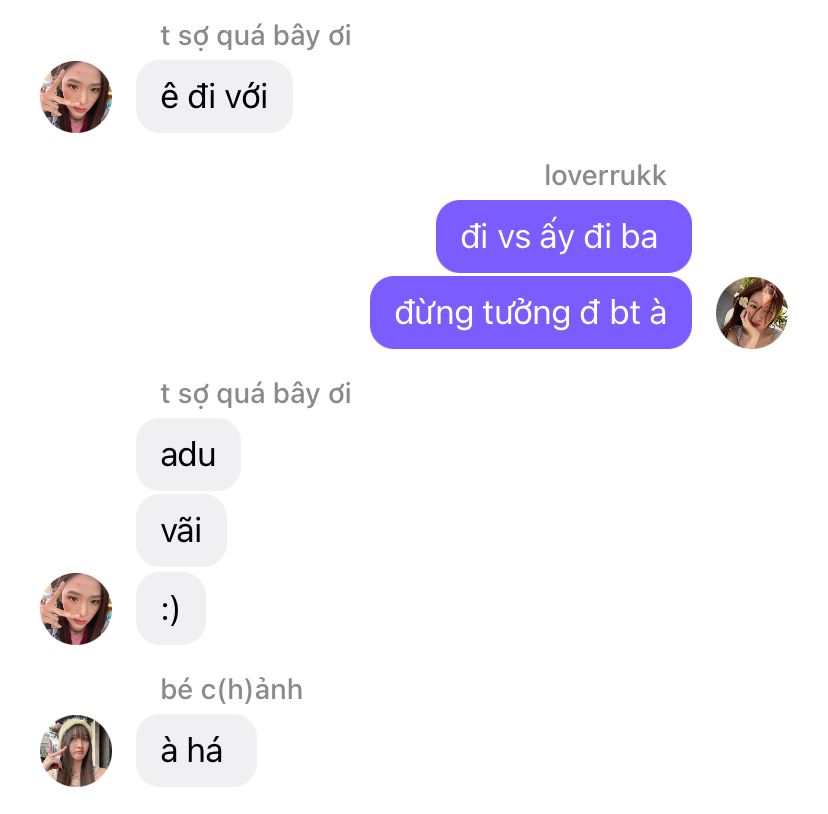
Task: Tap the word 'tưởng' in the purple message
Action: click(x=526, y=313)
